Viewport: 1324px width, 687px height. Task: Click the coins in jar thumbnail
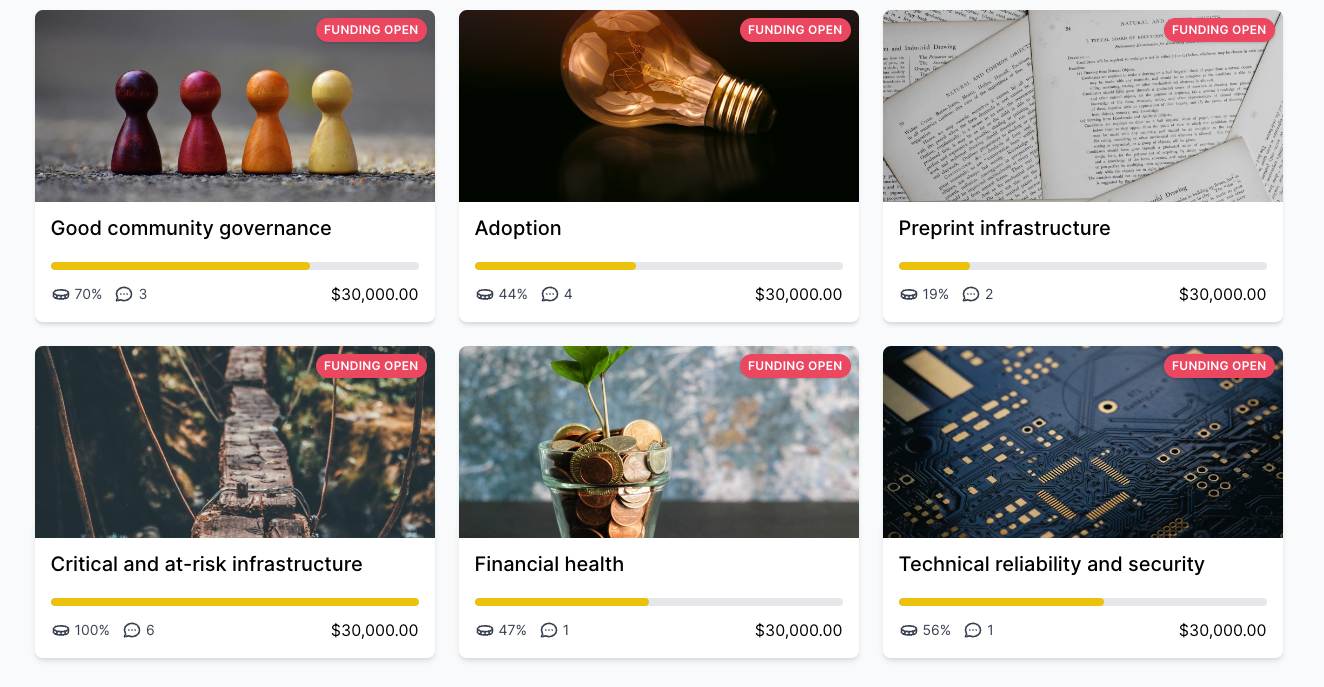click(x=659, y=442)
